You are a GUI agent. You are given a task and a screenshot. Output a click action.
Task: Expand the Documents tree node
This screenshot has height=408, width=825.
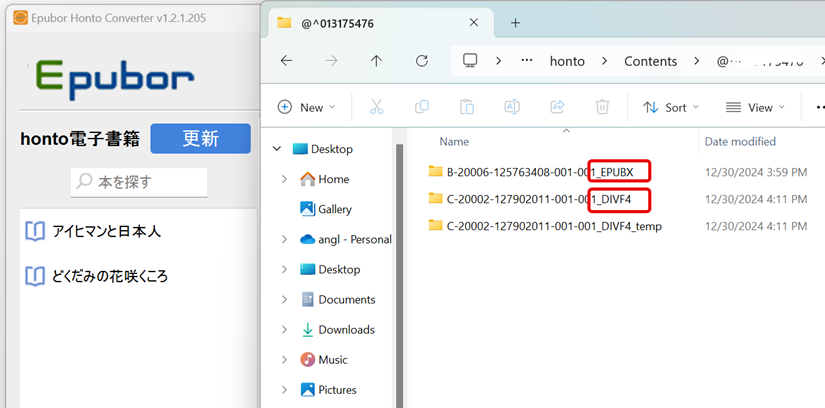pos(285,300)
